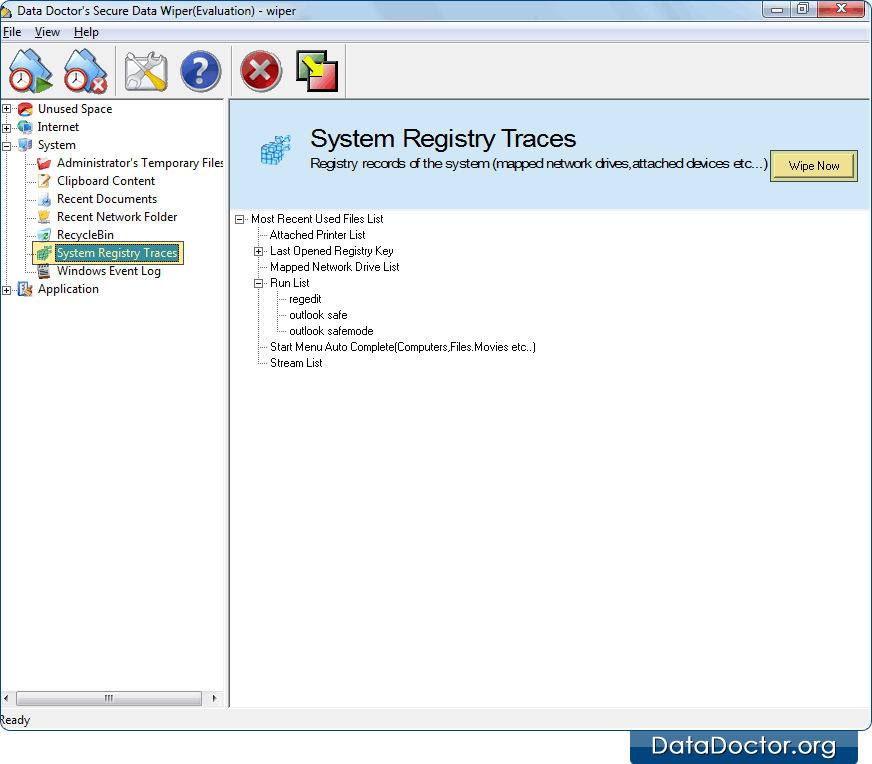This screenshot has height=764, width=872.
Task: Select the 'outlook safe' entry
Action: (318, 315)
